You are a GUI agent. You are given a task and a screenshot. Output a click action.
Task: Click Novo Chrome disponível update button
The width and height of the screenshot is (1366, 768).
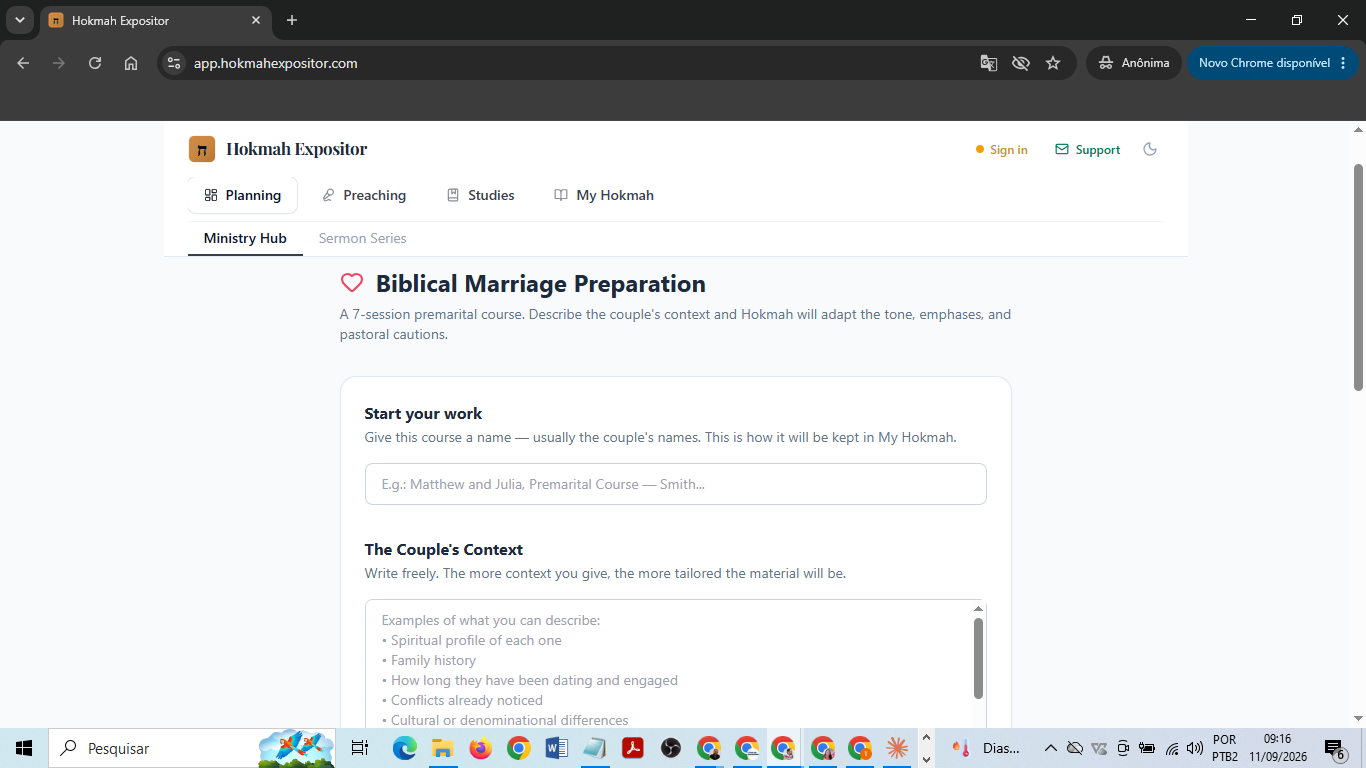(1273, 63)
